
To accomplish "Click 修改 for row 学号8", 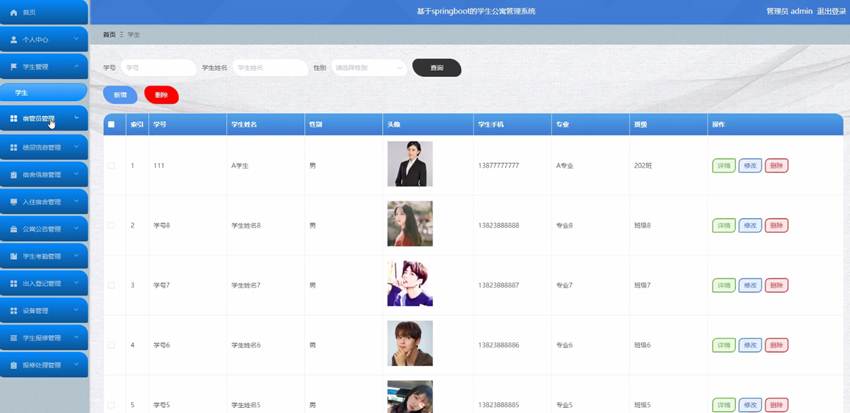I will coord(750,225).
